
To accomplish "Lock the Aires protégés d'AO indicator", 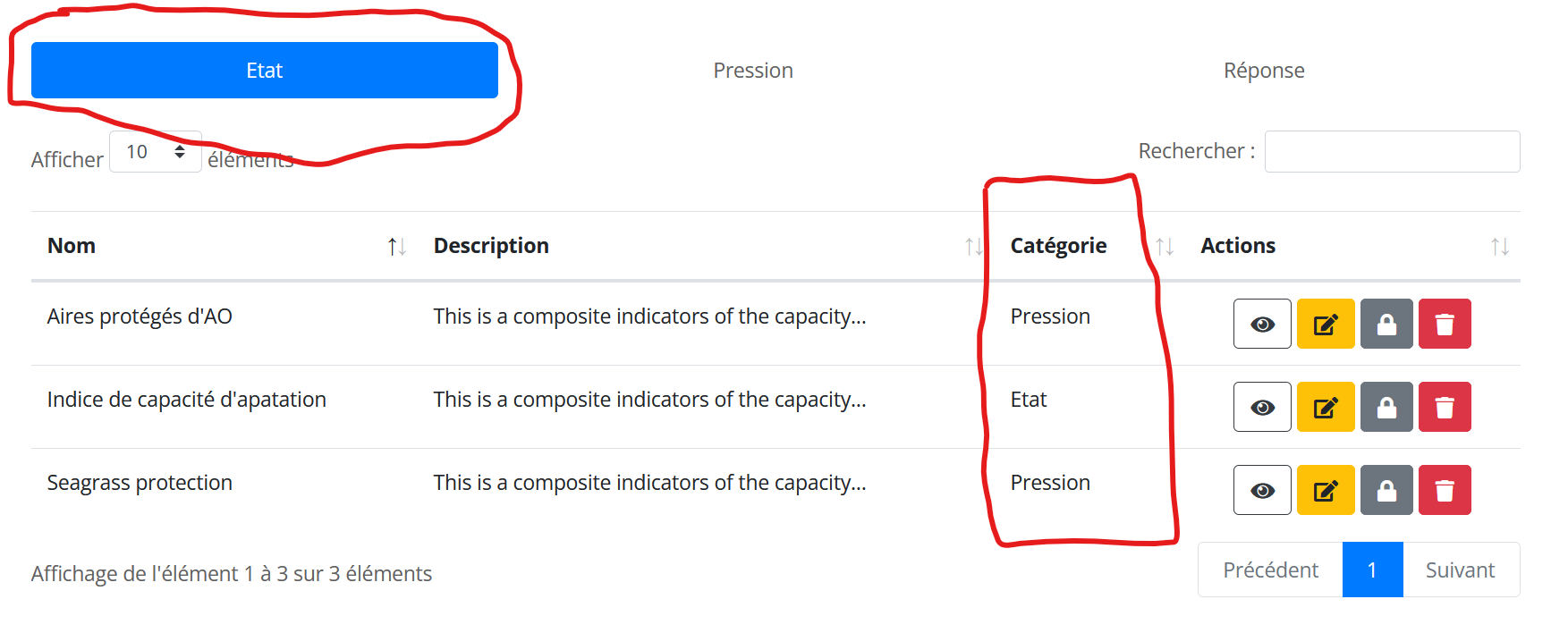I will (1386, 324).
